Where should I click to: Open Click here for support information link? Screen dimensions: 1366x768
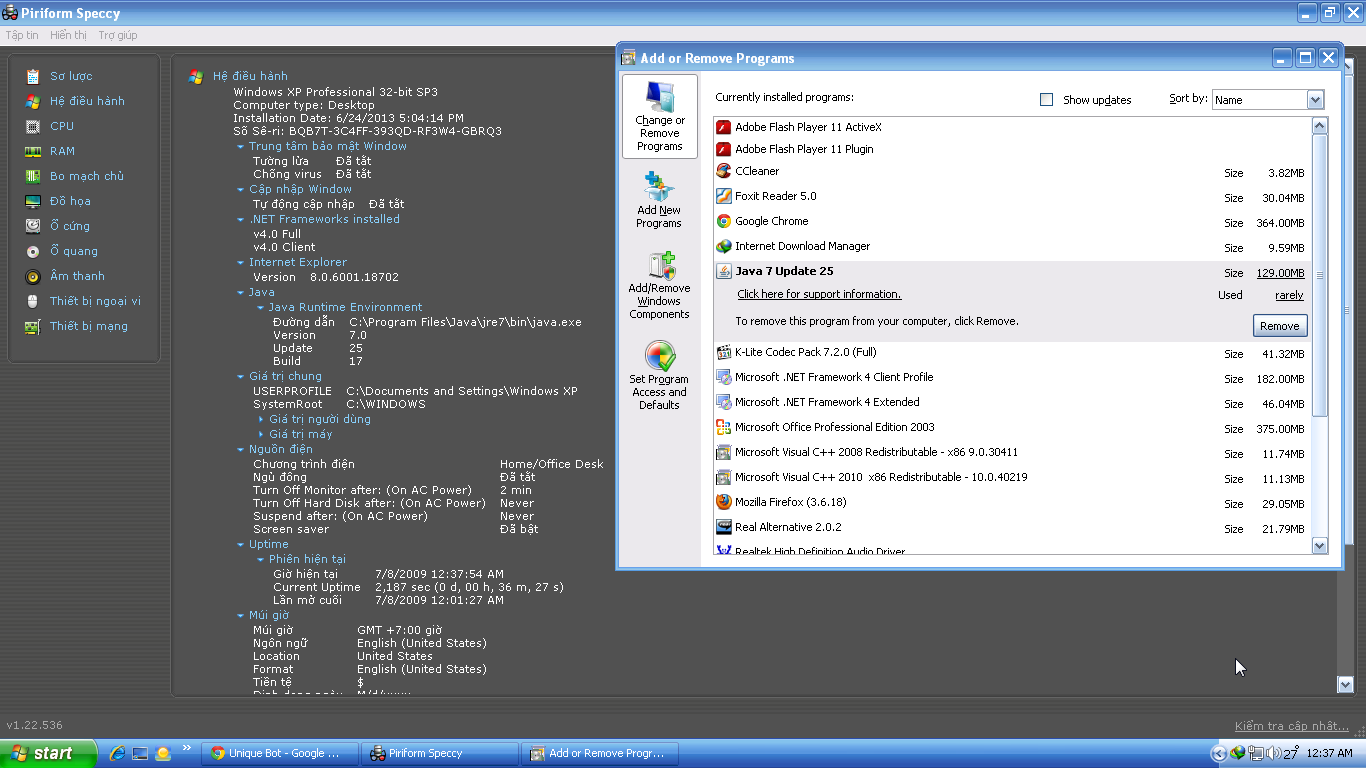[x=819, y=294]
